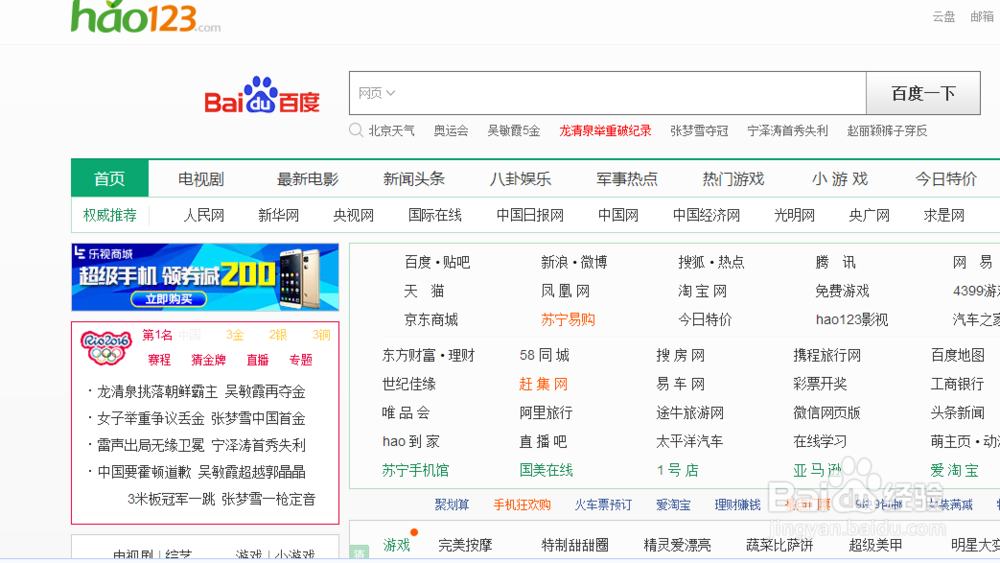Click the 乐视商城 phone ad banner
This screenshot has width=1000, height=563.
[x=205, y=277]
